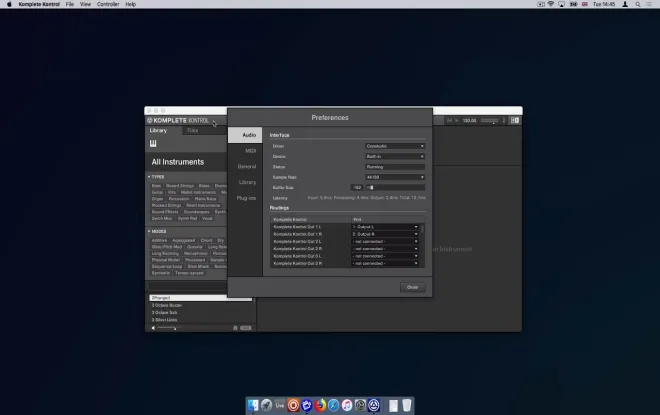
Task: Select the 3 Octave Sub preset
Action: tap(201, 313)
